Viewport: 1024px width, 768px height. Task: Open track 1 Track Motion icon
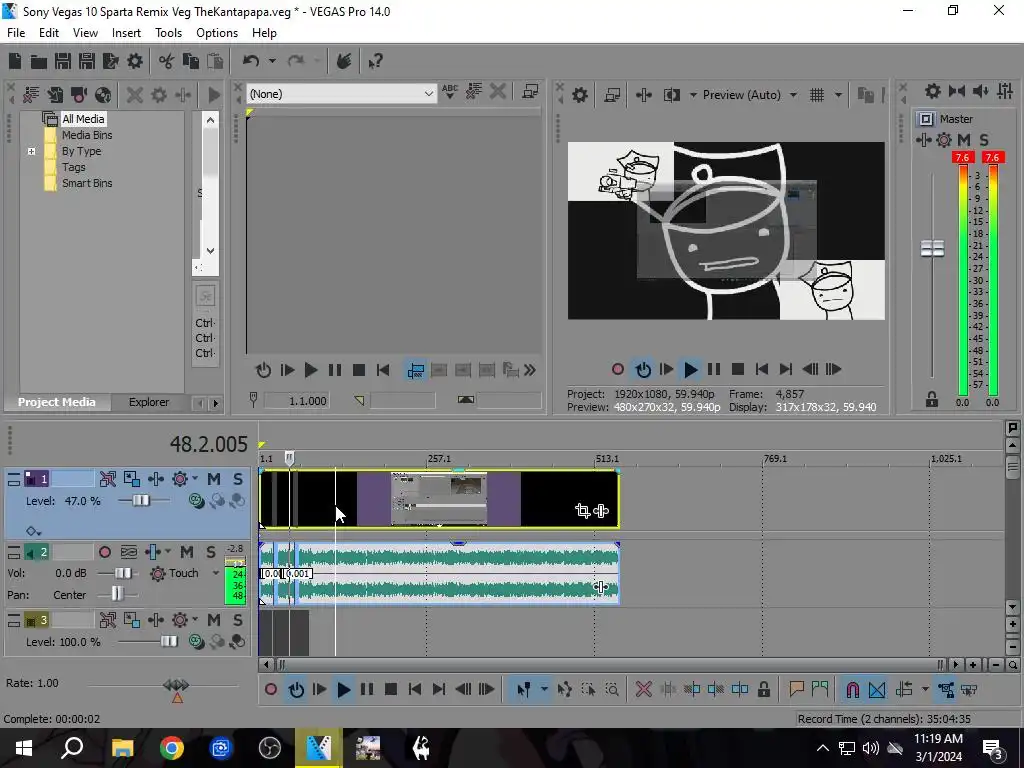pyautogui.click(x=132, y=479)
